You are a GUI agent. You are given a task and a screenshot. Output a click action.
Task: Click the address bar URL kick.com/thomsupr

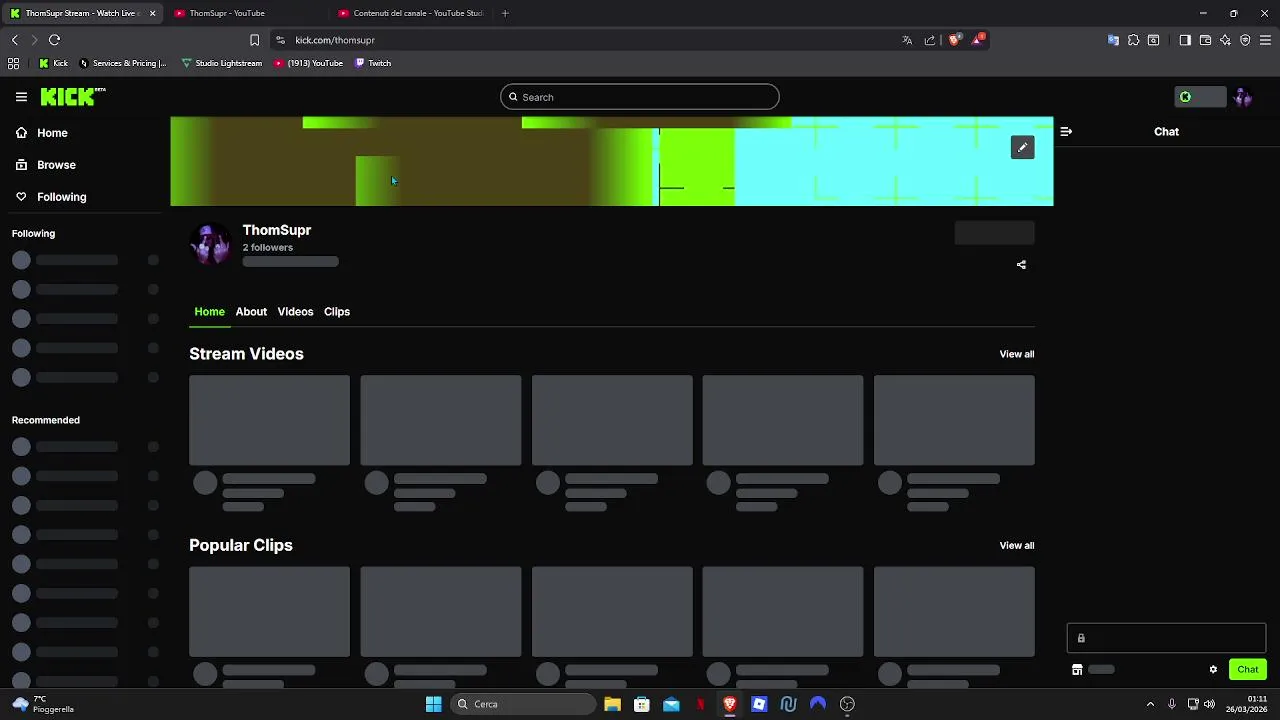click(335, 40)
